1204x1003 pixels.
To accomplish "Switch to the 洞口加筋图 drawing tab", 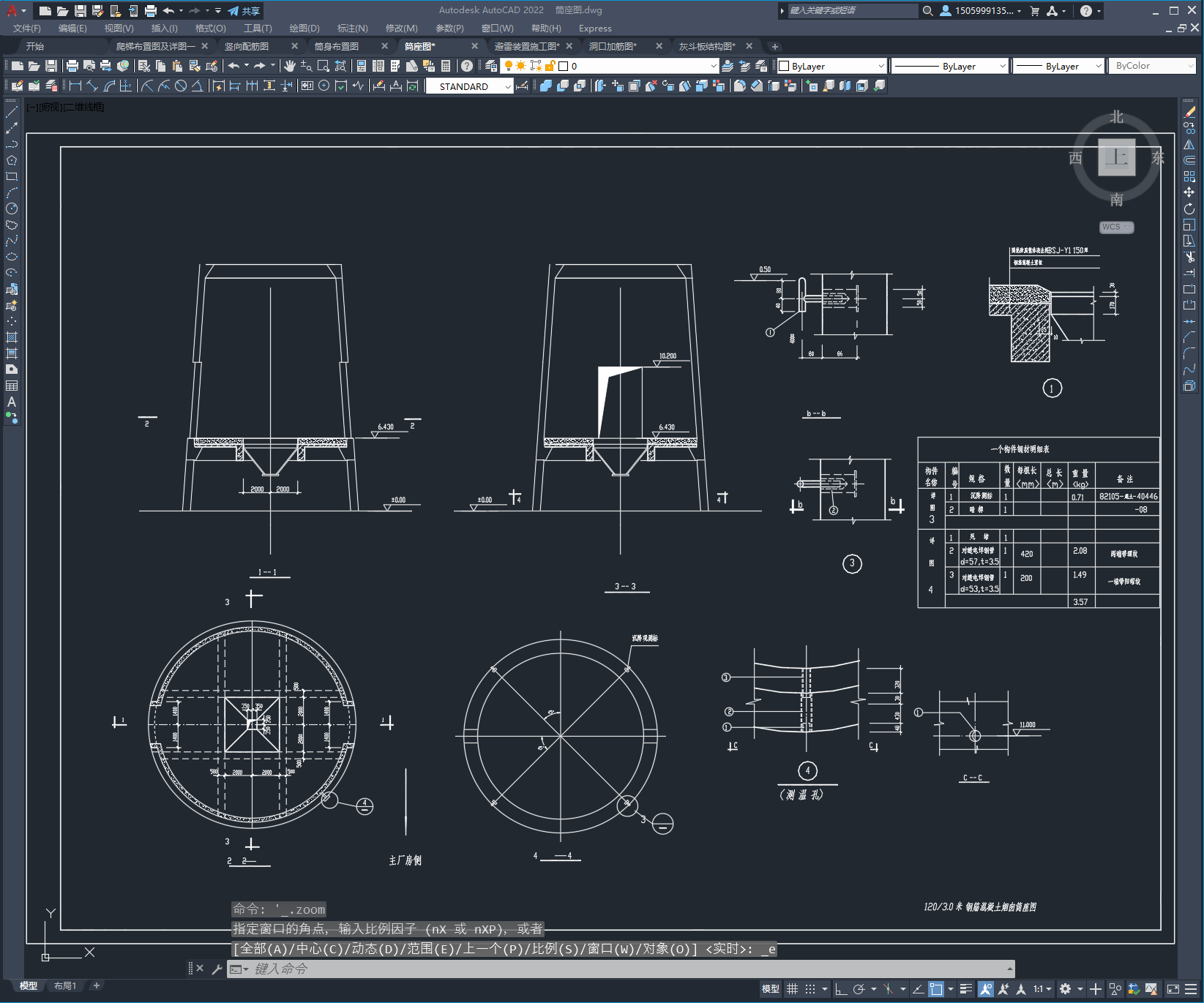I will pos(613,46).
